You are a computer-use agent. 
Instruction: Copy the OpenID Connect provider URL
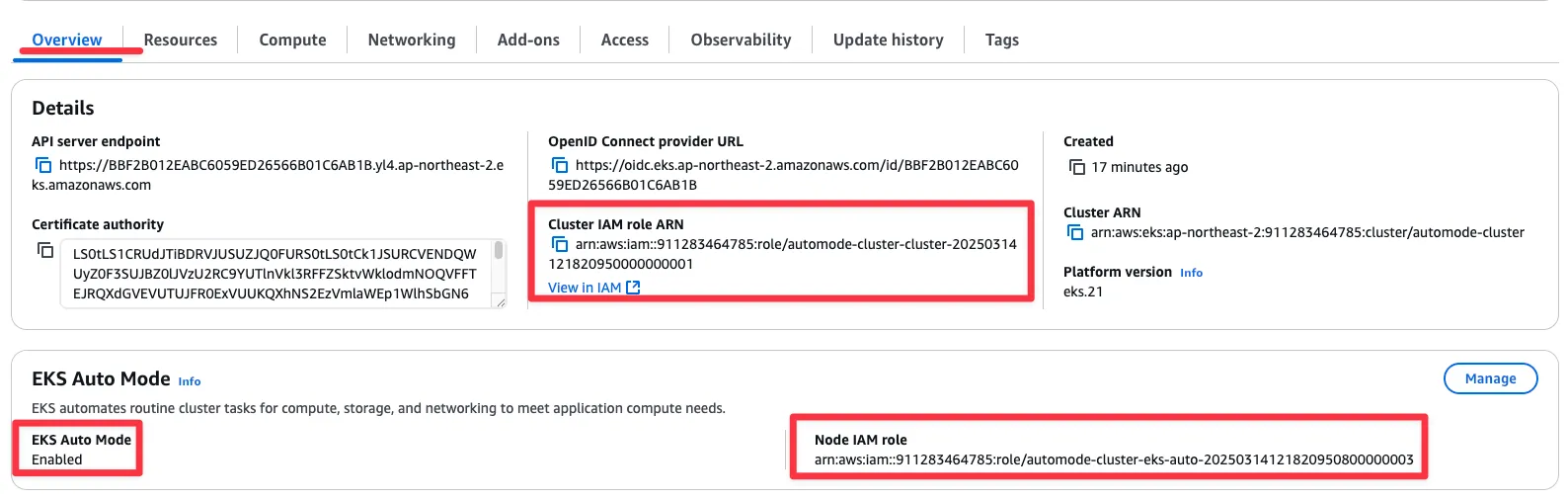pos(560,165)
